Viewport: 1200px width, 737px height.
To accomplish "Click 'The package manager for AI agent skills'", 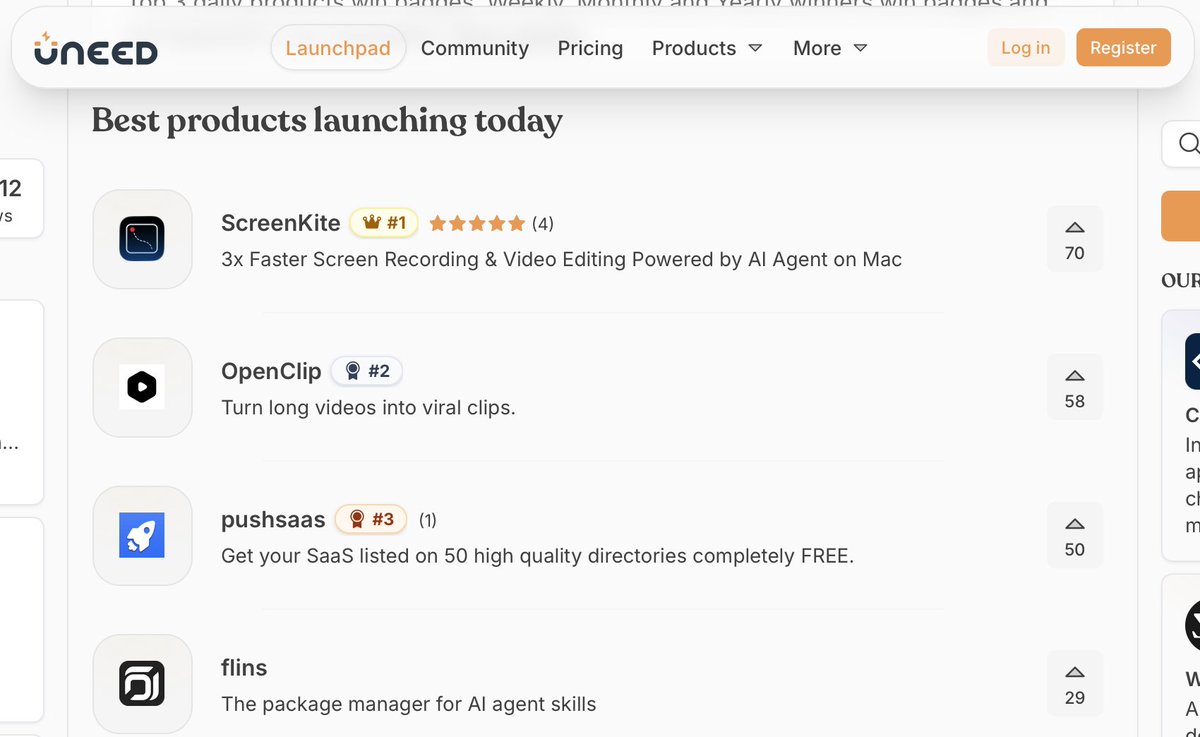I will (408, 704).
